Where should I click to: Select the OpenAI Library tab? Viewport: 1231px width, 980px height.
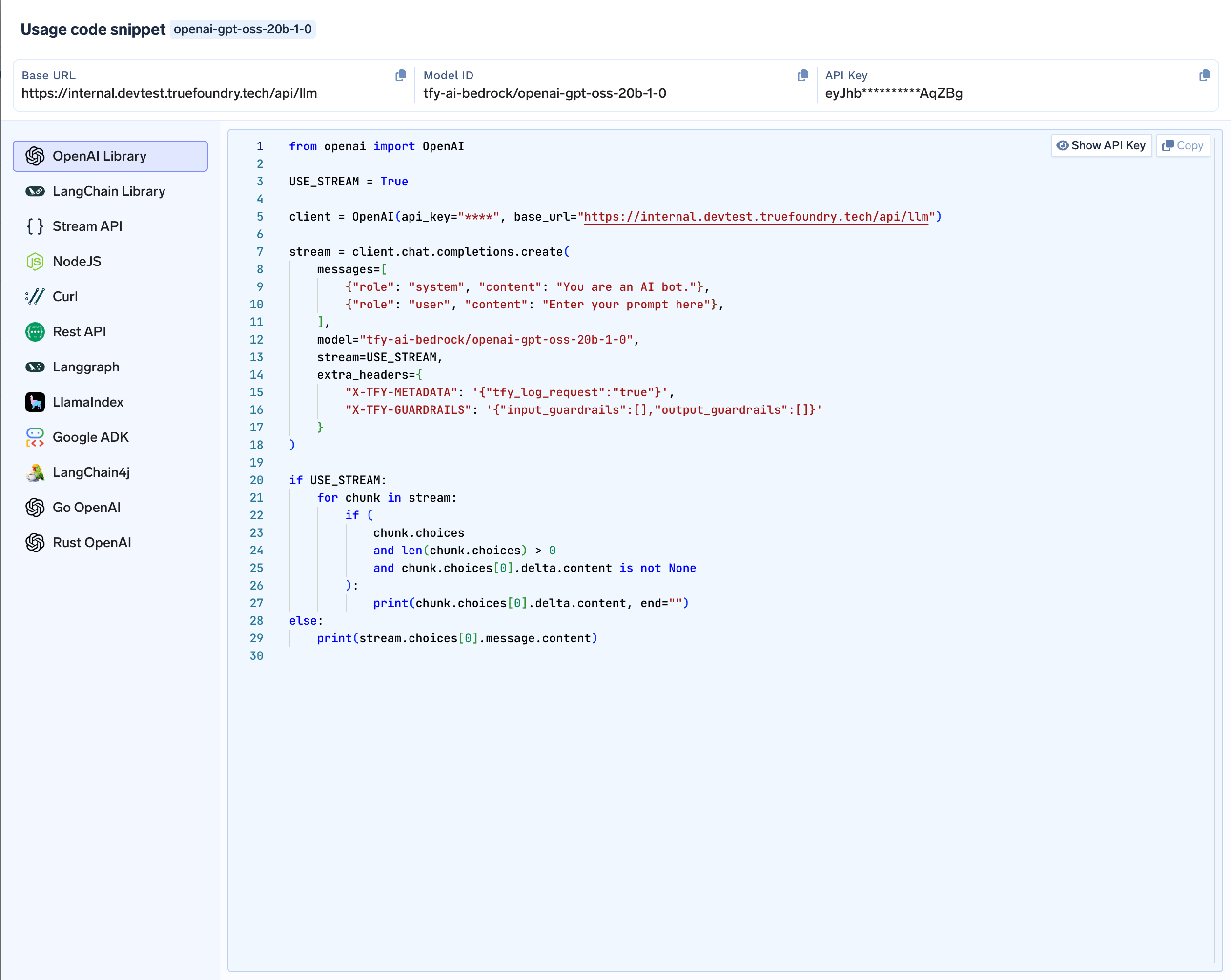pyautogui.click(x=110, y=156)
